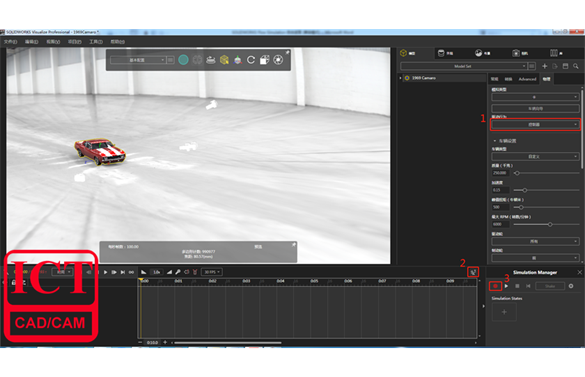The width and height of the screenshot is (585, 377).
Task: Switch to the Scenes palette tab (globe icon)
Action: pyautogui.click(x=483, y=53)
